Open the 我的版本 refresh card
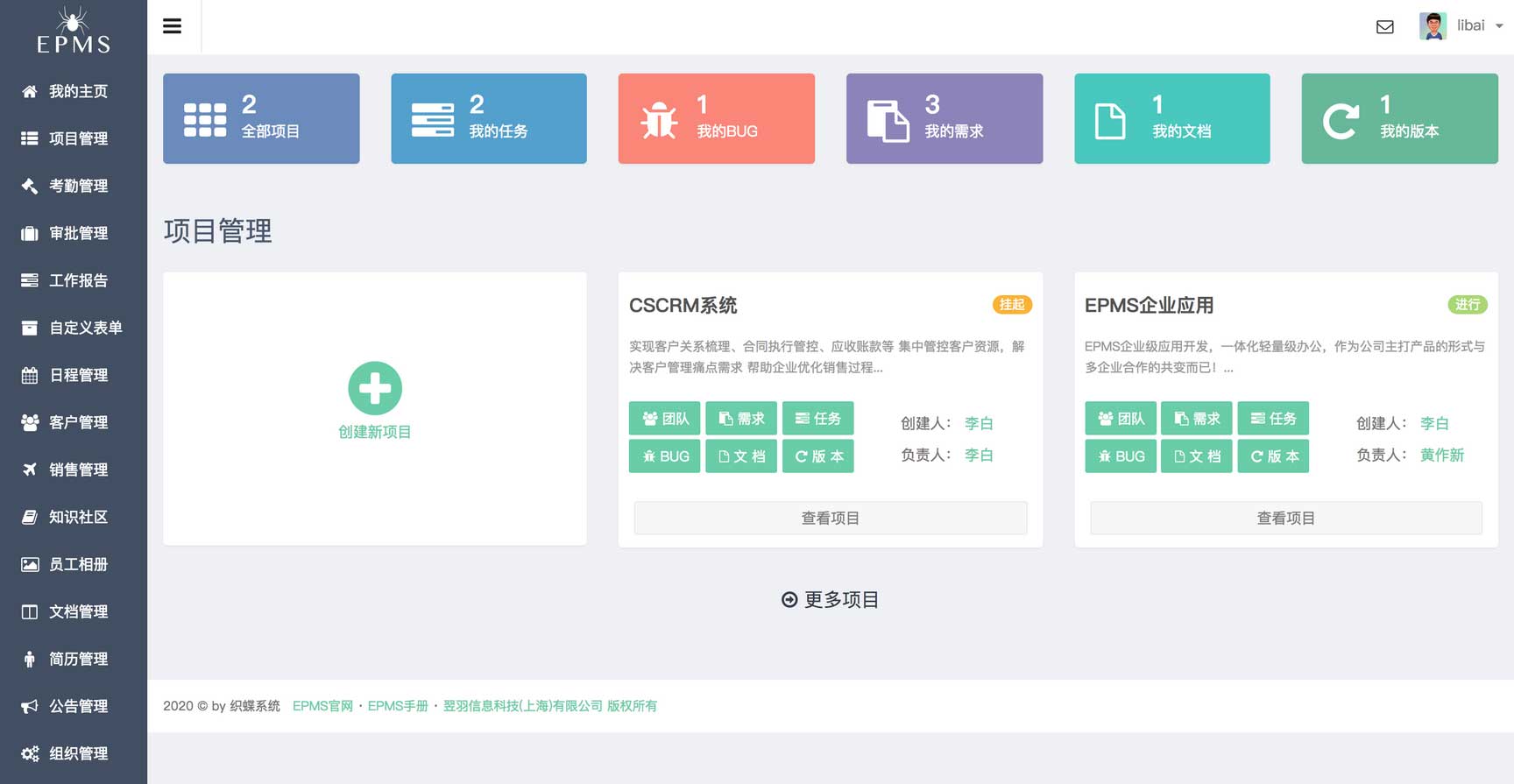 1400,118
